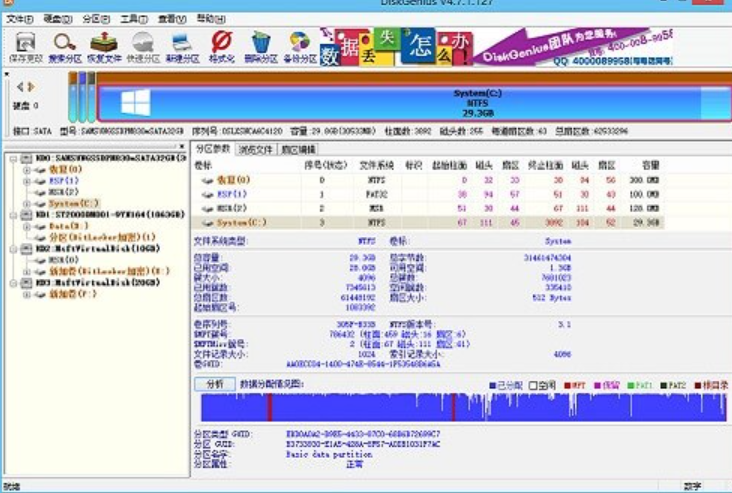Open the 文件(F) menu
732x493 pixels.
(19, 19)
